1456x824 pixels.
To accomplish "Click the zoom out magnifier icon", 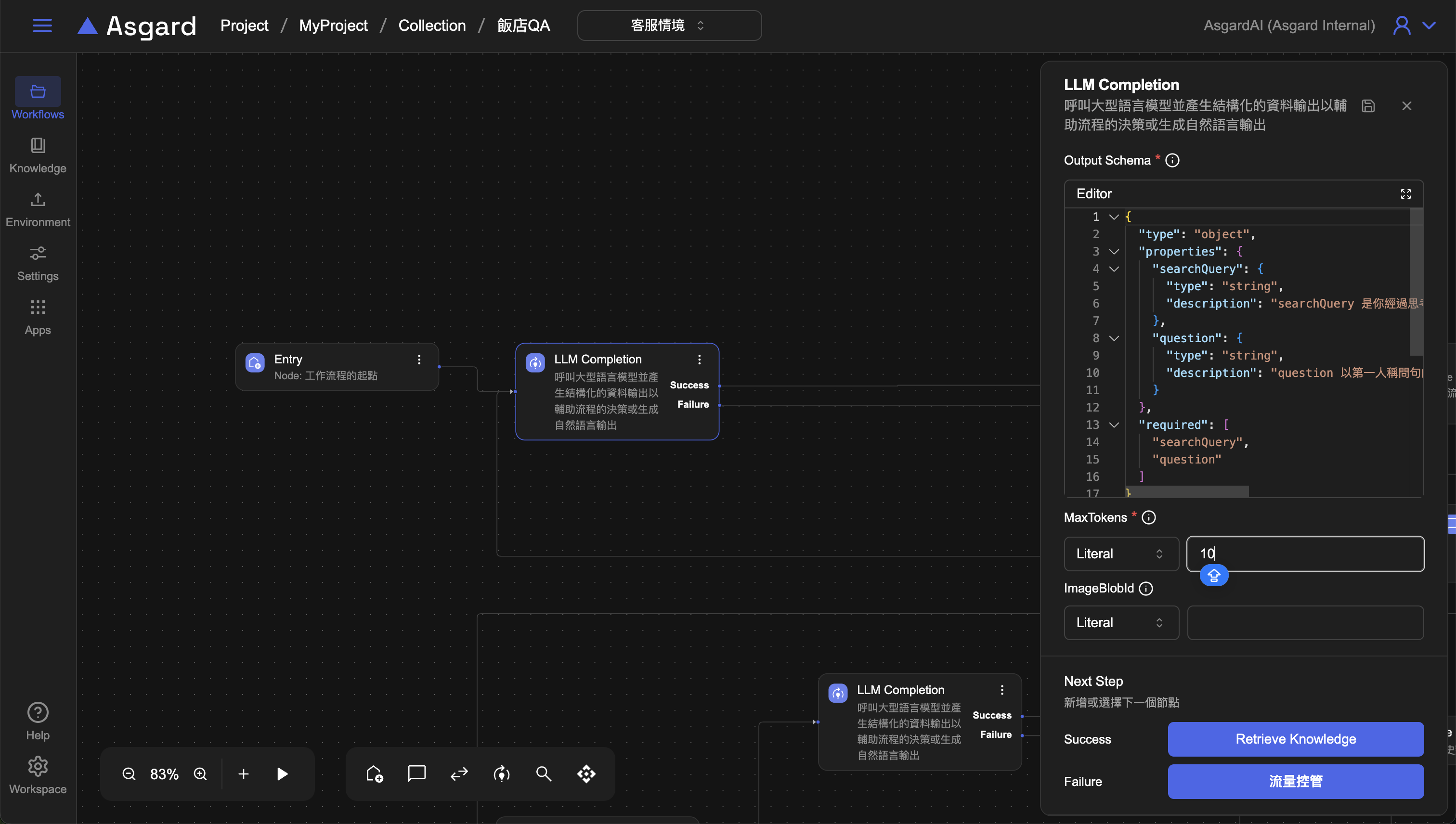I will coord(129,773).
